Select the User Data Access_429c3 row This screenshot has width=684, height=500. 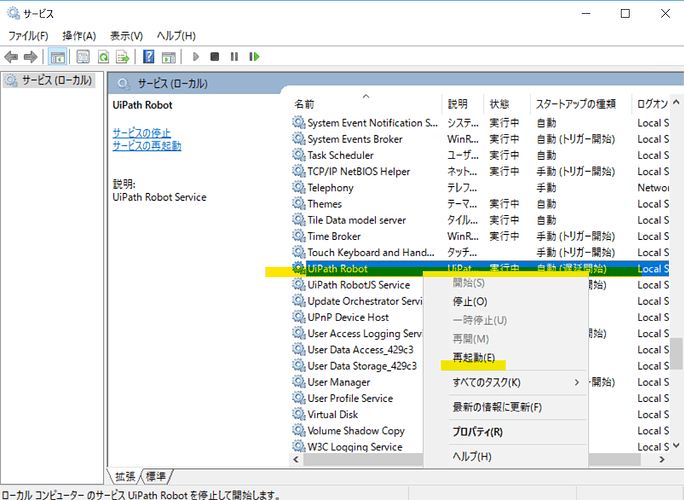pos(356,349)
